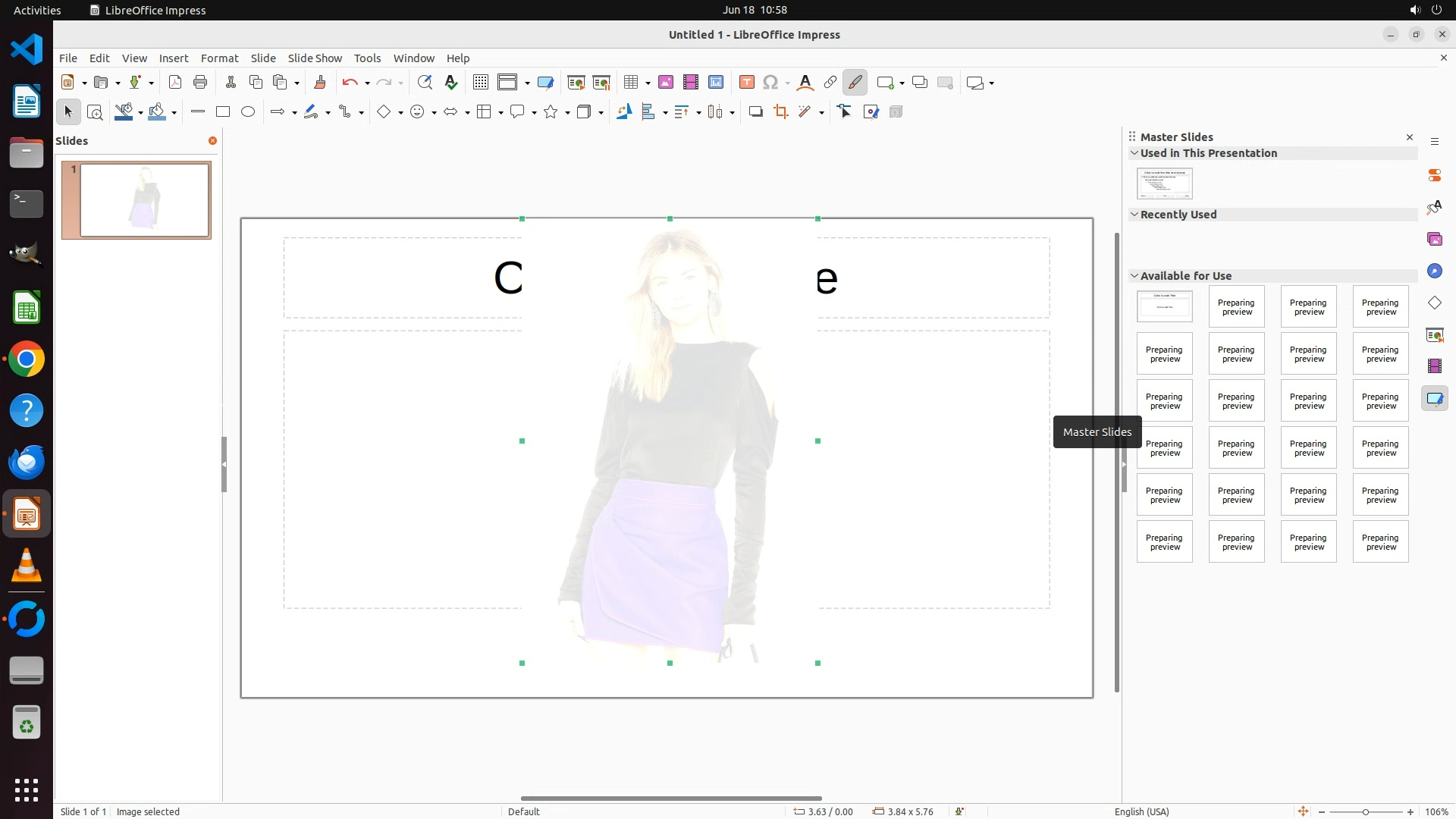Screen dimensions: 1456x819
Task: Click the Insert Image toolbar icon
Action: 665,83
